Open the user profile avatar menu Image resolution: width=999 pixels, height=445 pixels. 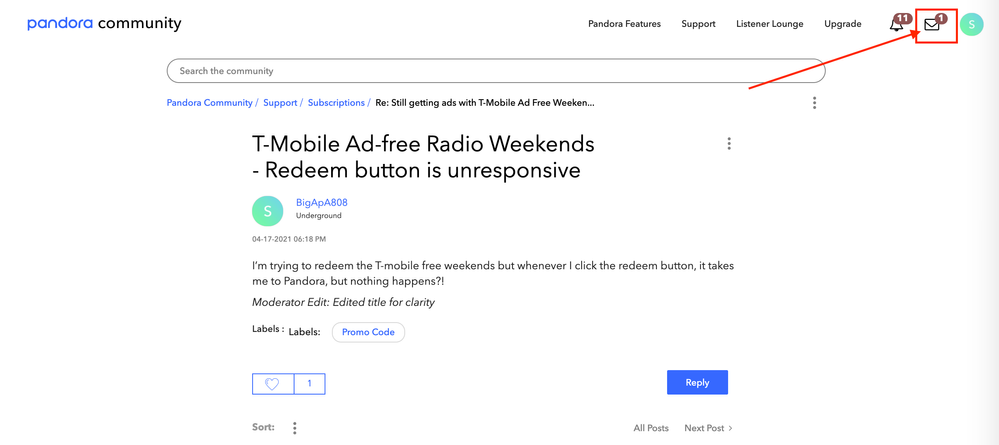(971, 25)
